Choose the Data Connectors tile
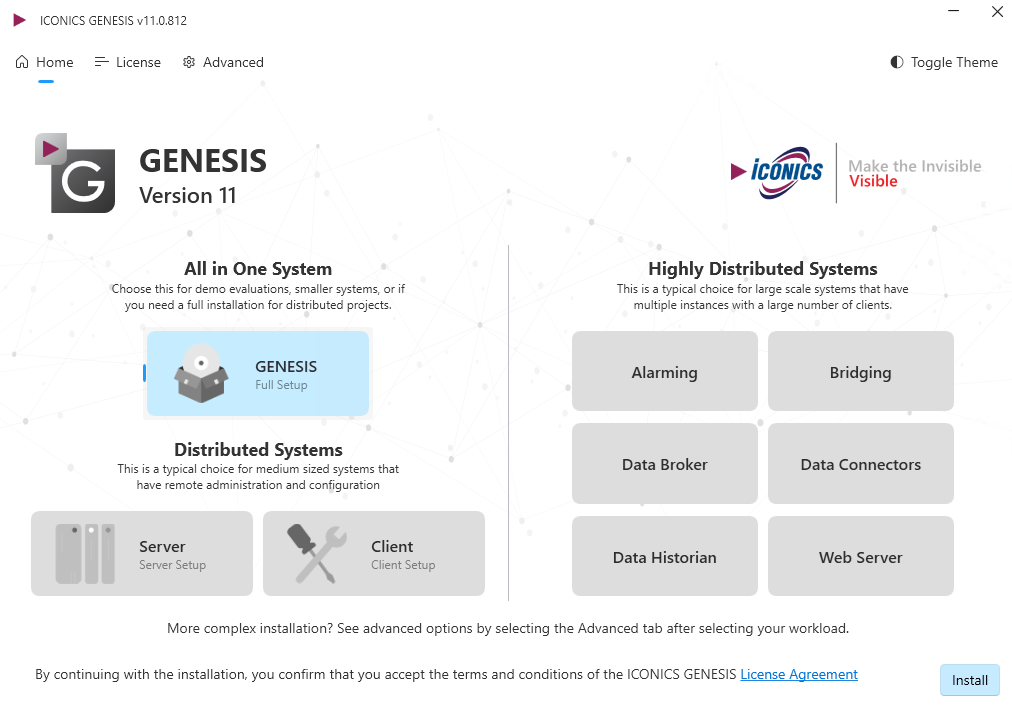Viewport: 1012px width, 711px height. 861,464
